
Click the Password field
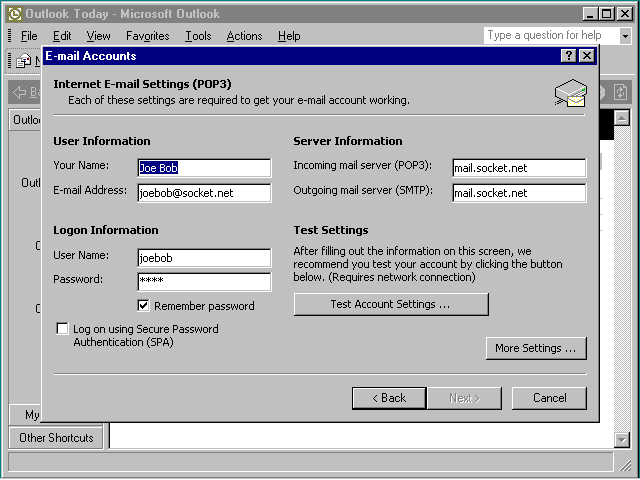point(203,282)
